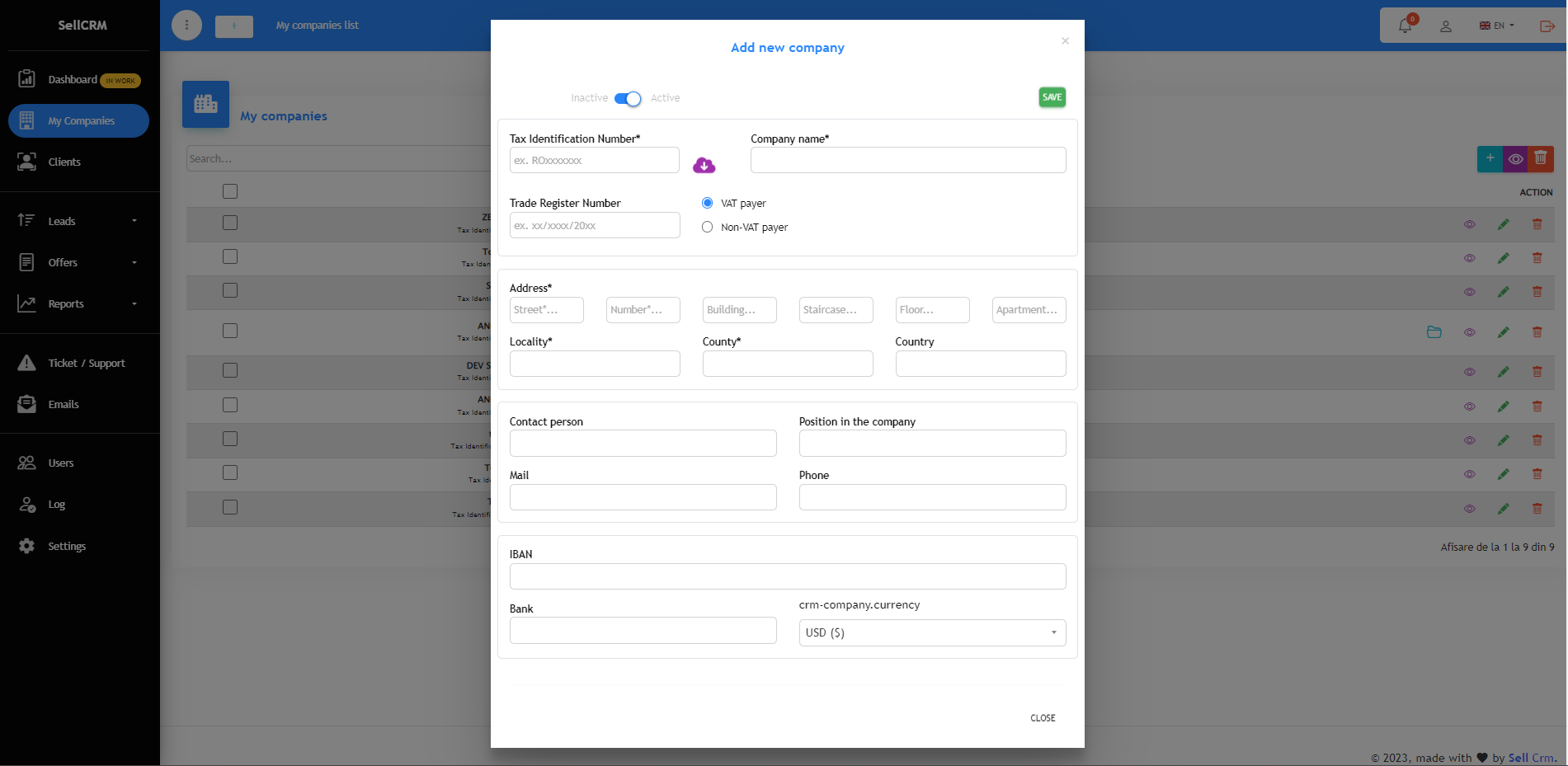Select the VAT payer radio button

point(707,203)
